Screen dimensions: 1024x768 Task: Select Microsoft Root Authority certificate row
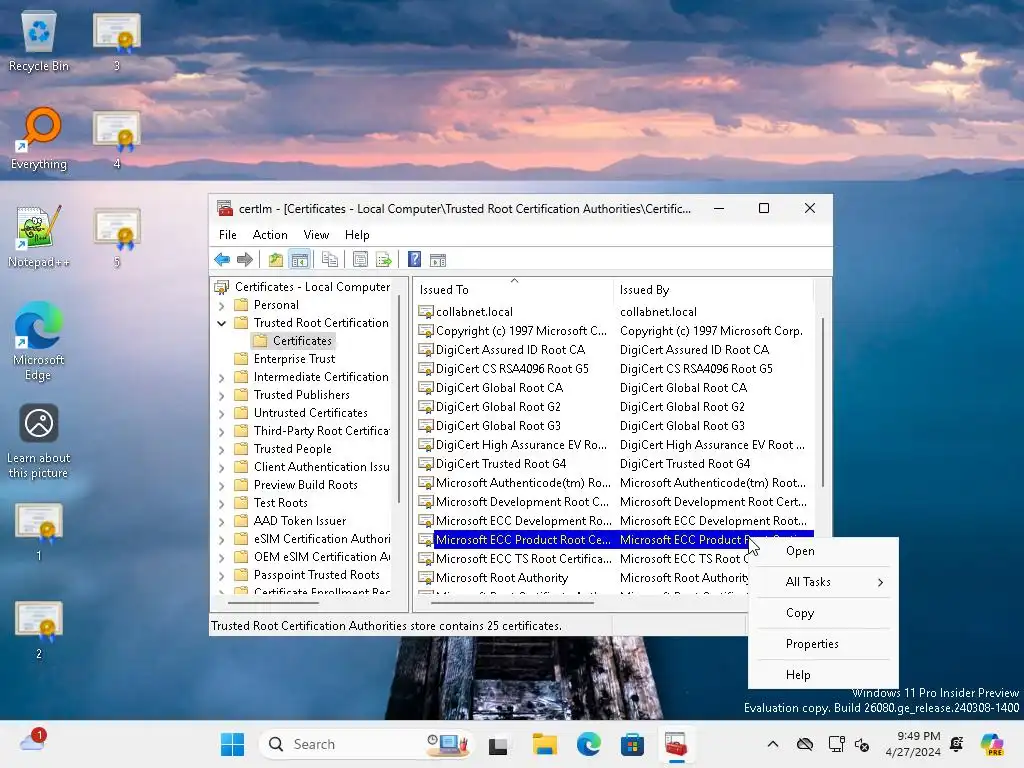click(x=582, y=577)
